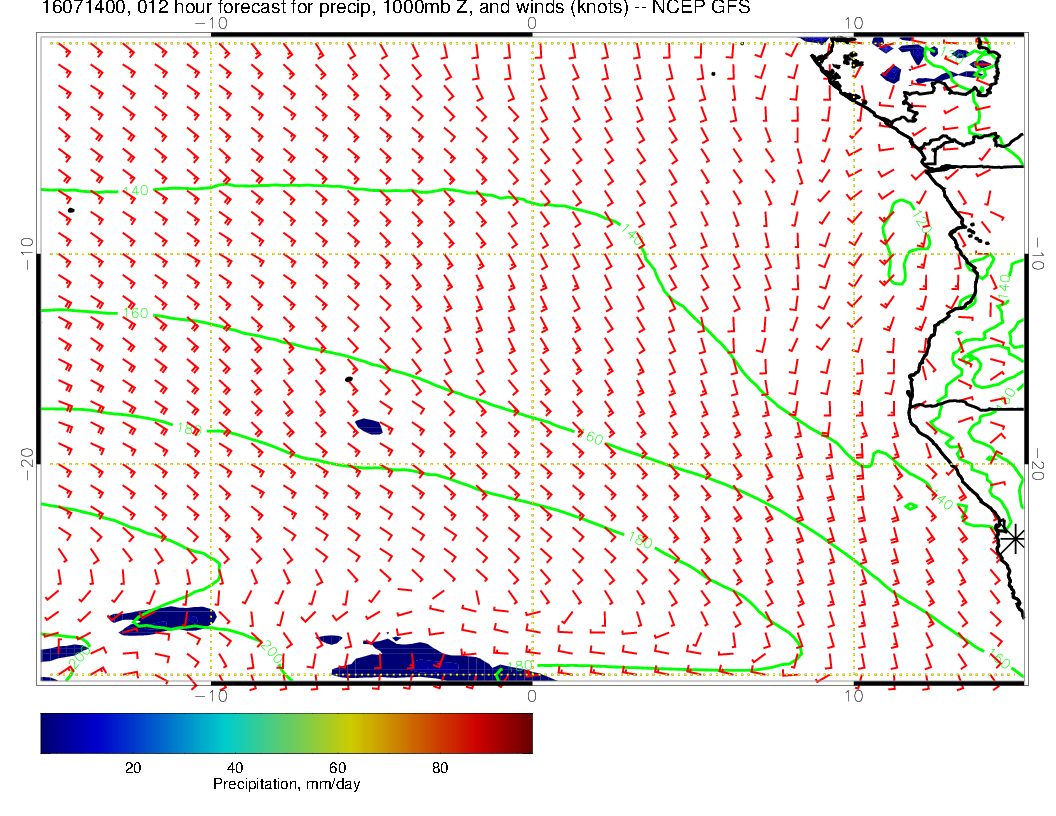Click the island dot below the left-edge 140 label
The height and width of the screenshot is (816, 1056).
pyautogui.click(x=71, y=210)
